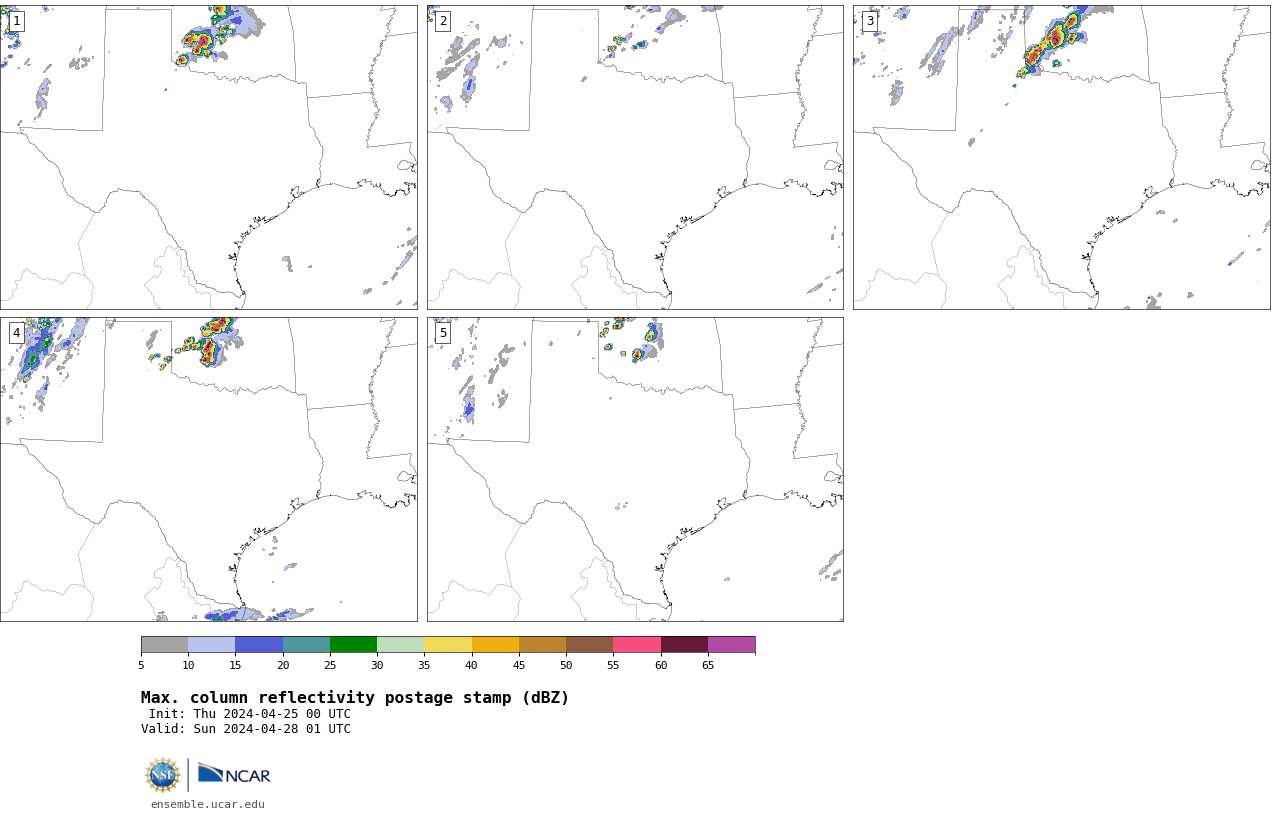Click the pink 55-60 dBZ swatch
1280x815 pixels.
pos(637,644)
